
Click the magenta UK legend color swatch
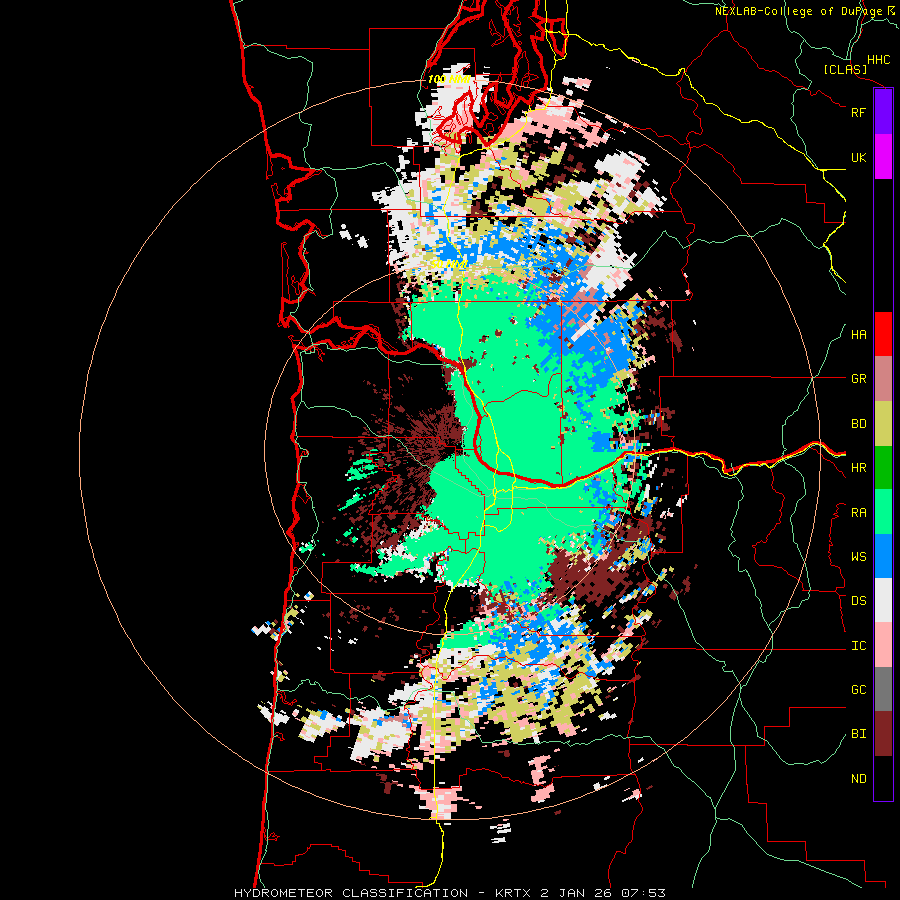[883, 157]
